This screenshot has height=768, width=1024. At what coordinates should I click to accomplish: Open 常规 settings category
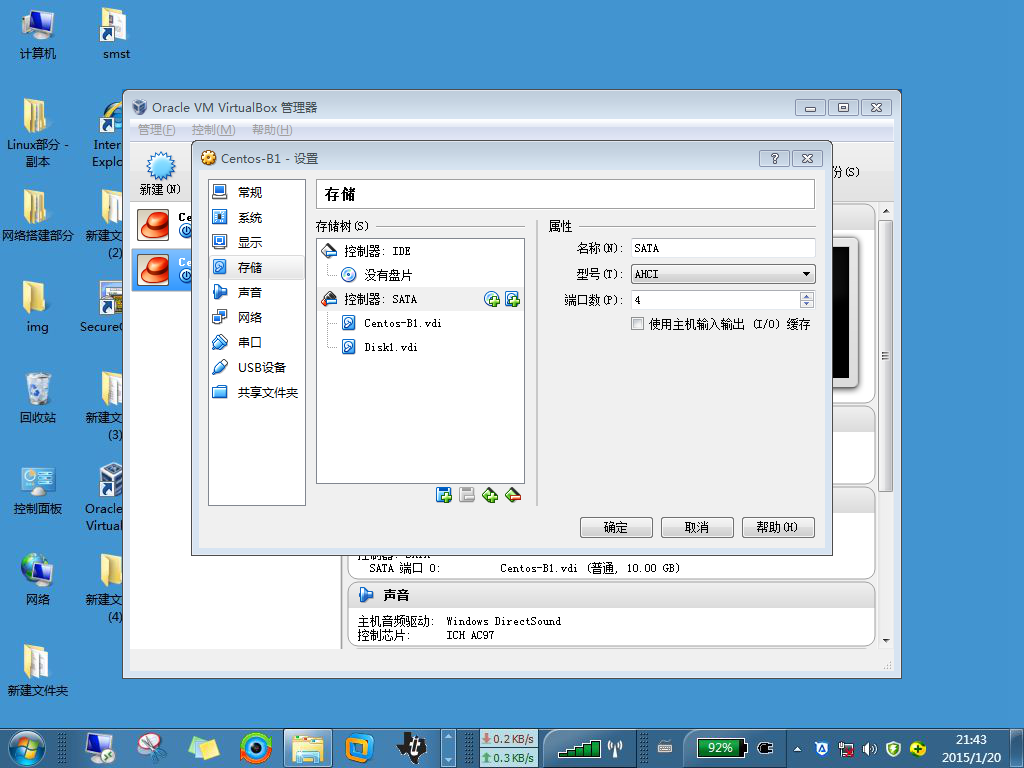coord(257,192)
